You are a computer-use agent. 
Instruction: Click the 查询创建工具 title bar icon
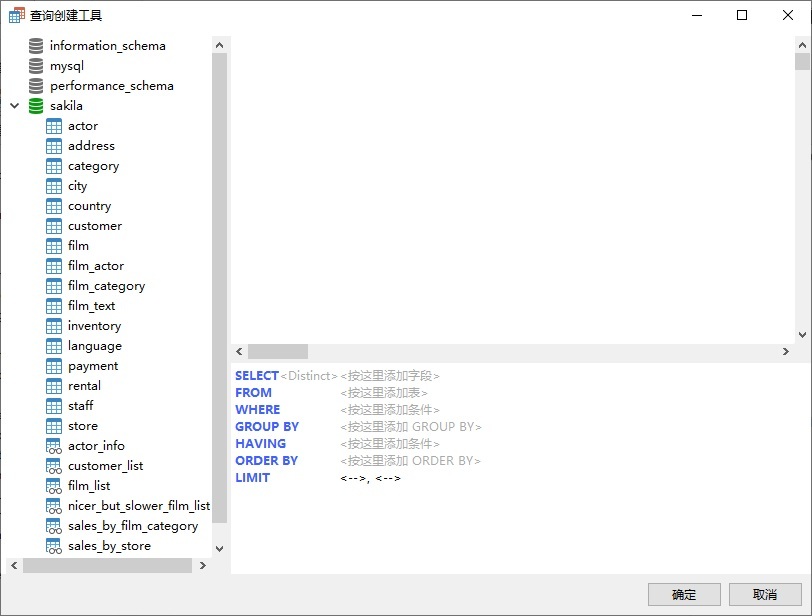pos(17,15)
